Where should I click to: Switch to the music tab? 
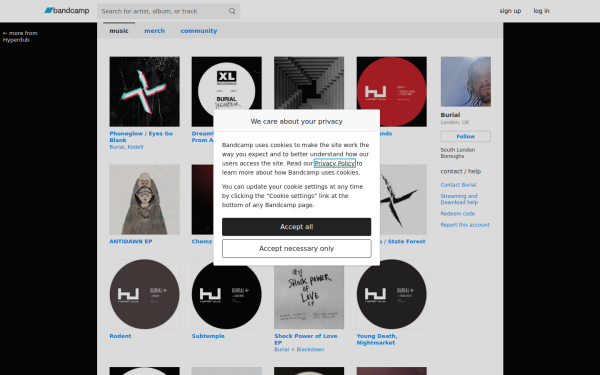pos(119,31)
